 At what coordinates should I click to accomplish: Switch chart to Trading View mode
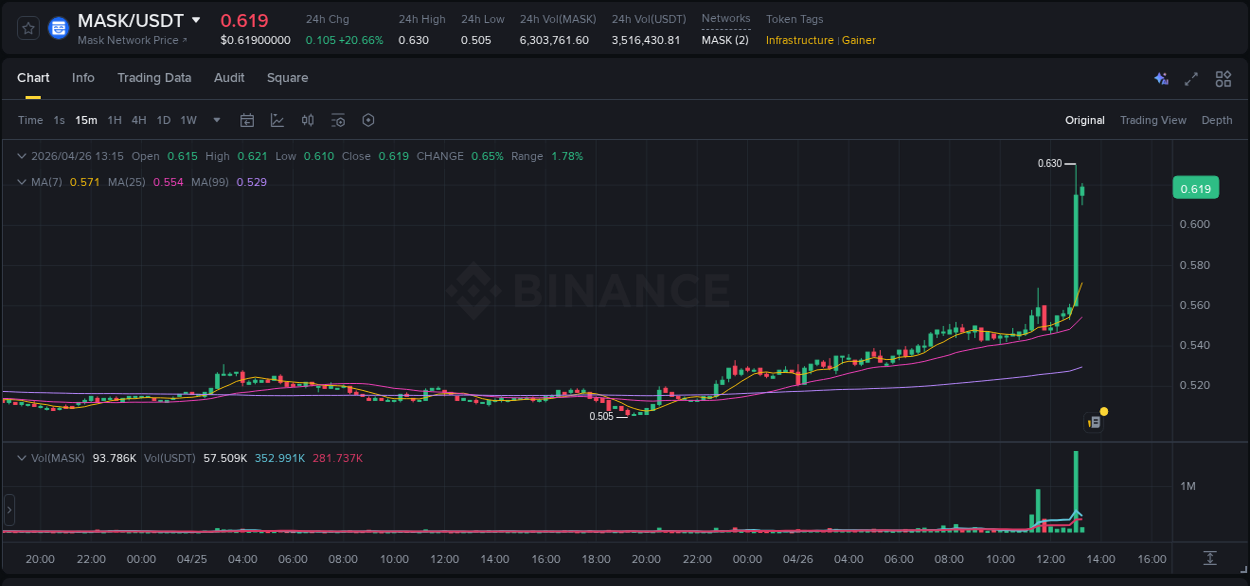pyautogui.click(x=1153, y=120)
